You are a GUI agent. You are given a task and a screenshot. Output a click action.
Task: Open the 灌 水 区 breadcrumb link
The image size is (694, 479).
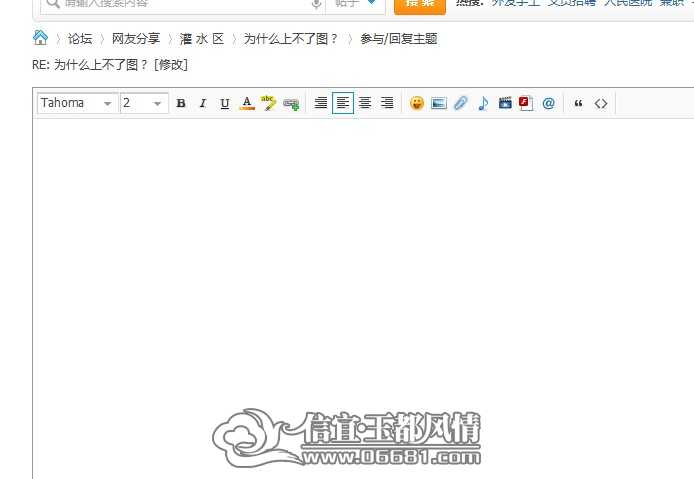[202, 39]
